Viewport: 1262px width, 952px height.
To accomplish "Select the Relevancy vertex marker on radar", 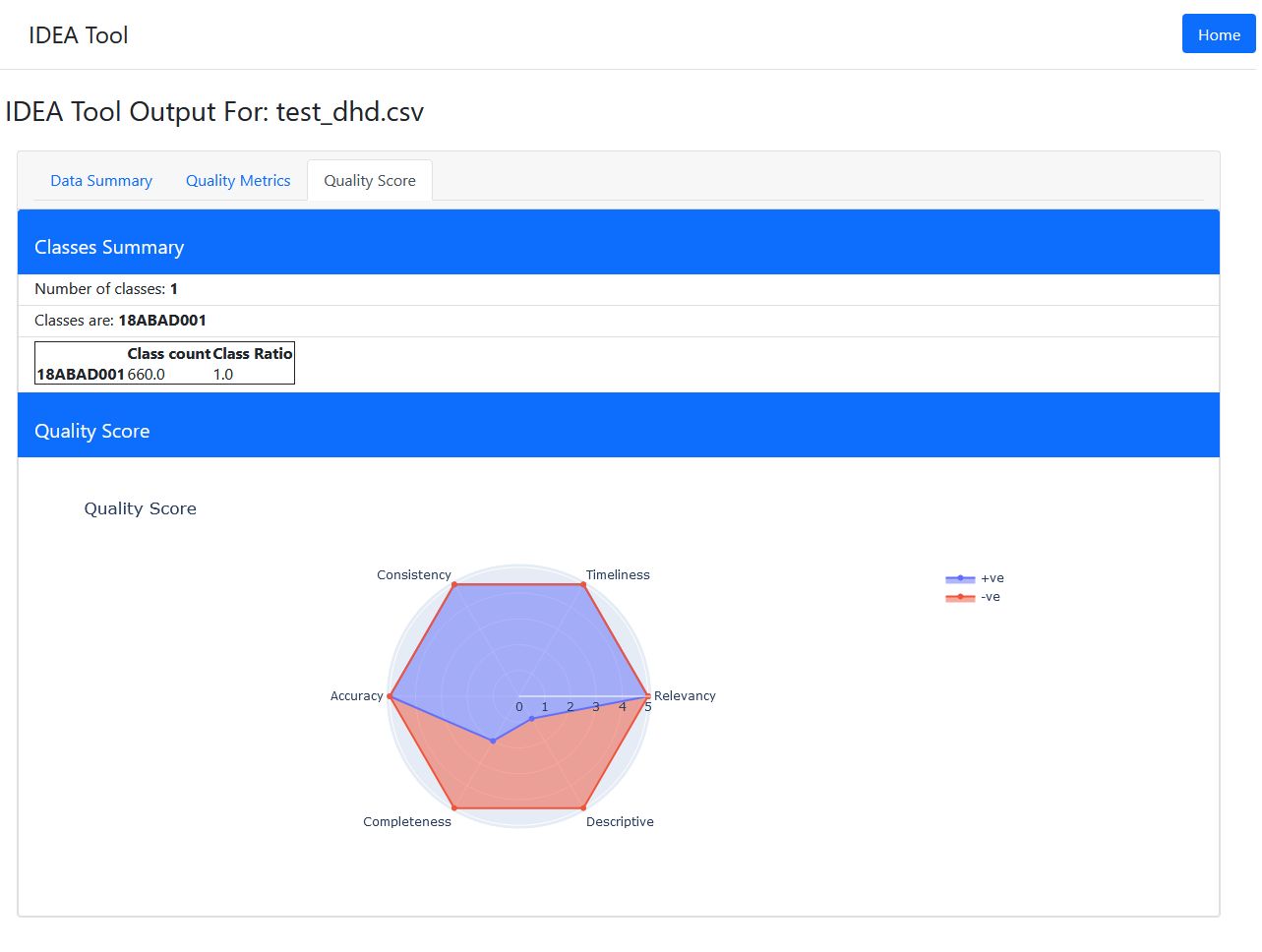I will [647, 696].
